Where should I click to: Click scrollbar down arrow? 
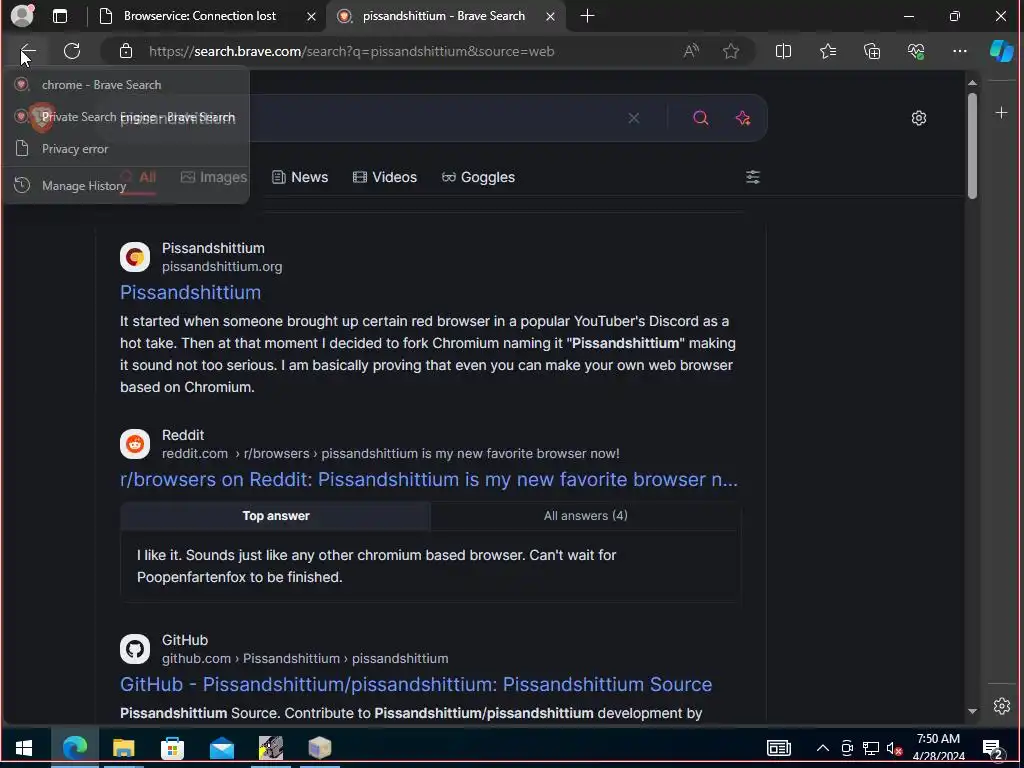(972, 711)
